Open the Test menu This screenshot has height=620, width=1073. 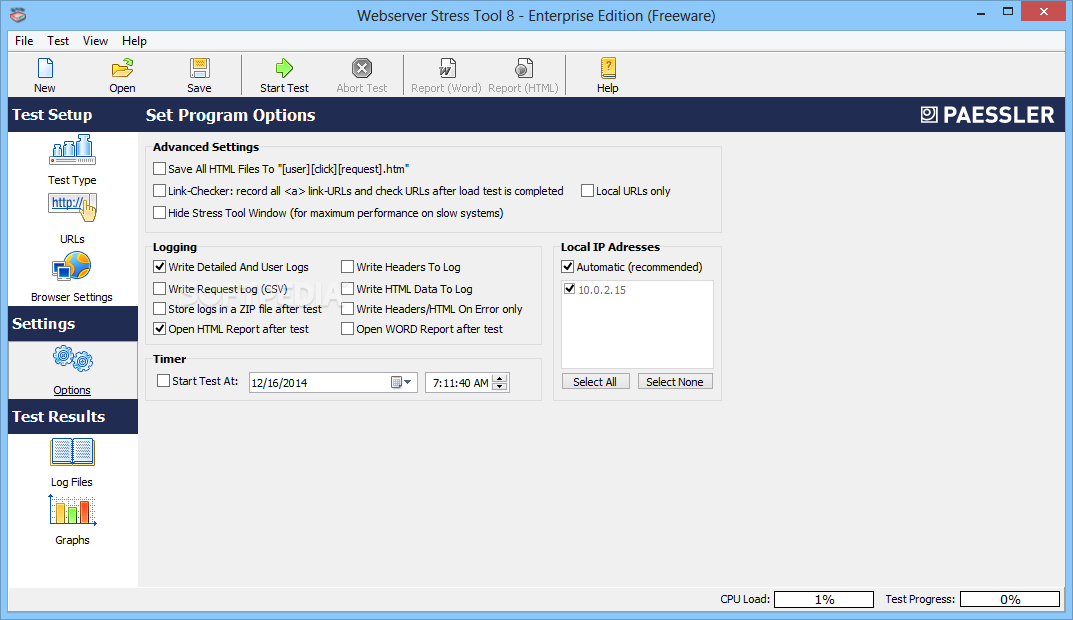58,40
